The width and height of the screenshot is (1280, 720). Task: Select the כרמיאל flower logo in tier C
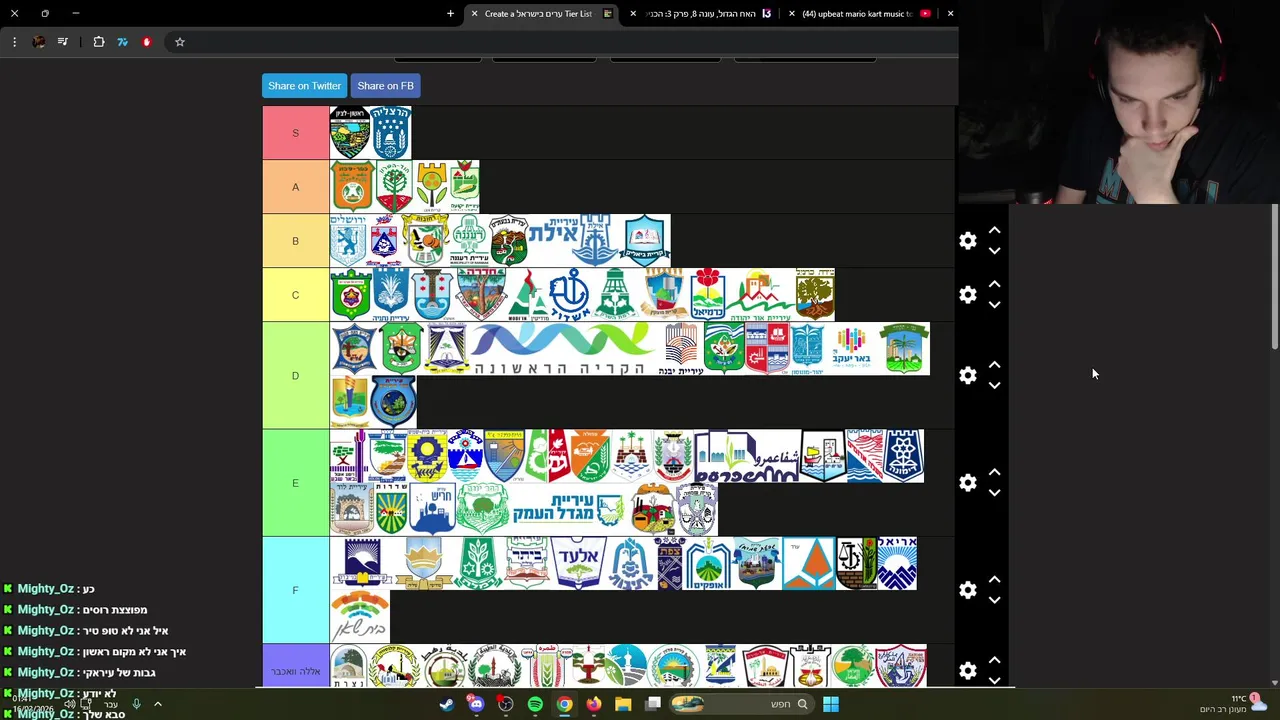707,294
